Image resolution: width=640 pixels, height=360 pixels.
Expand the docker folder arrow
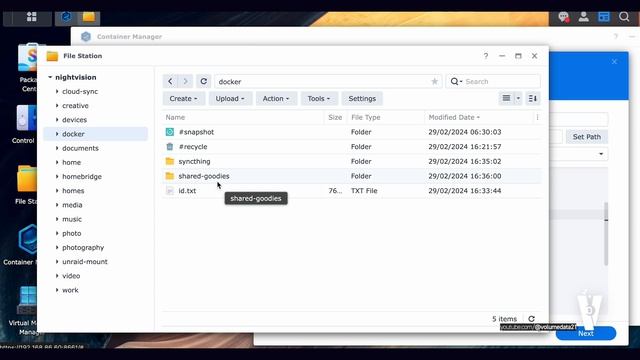click(57, 134)
